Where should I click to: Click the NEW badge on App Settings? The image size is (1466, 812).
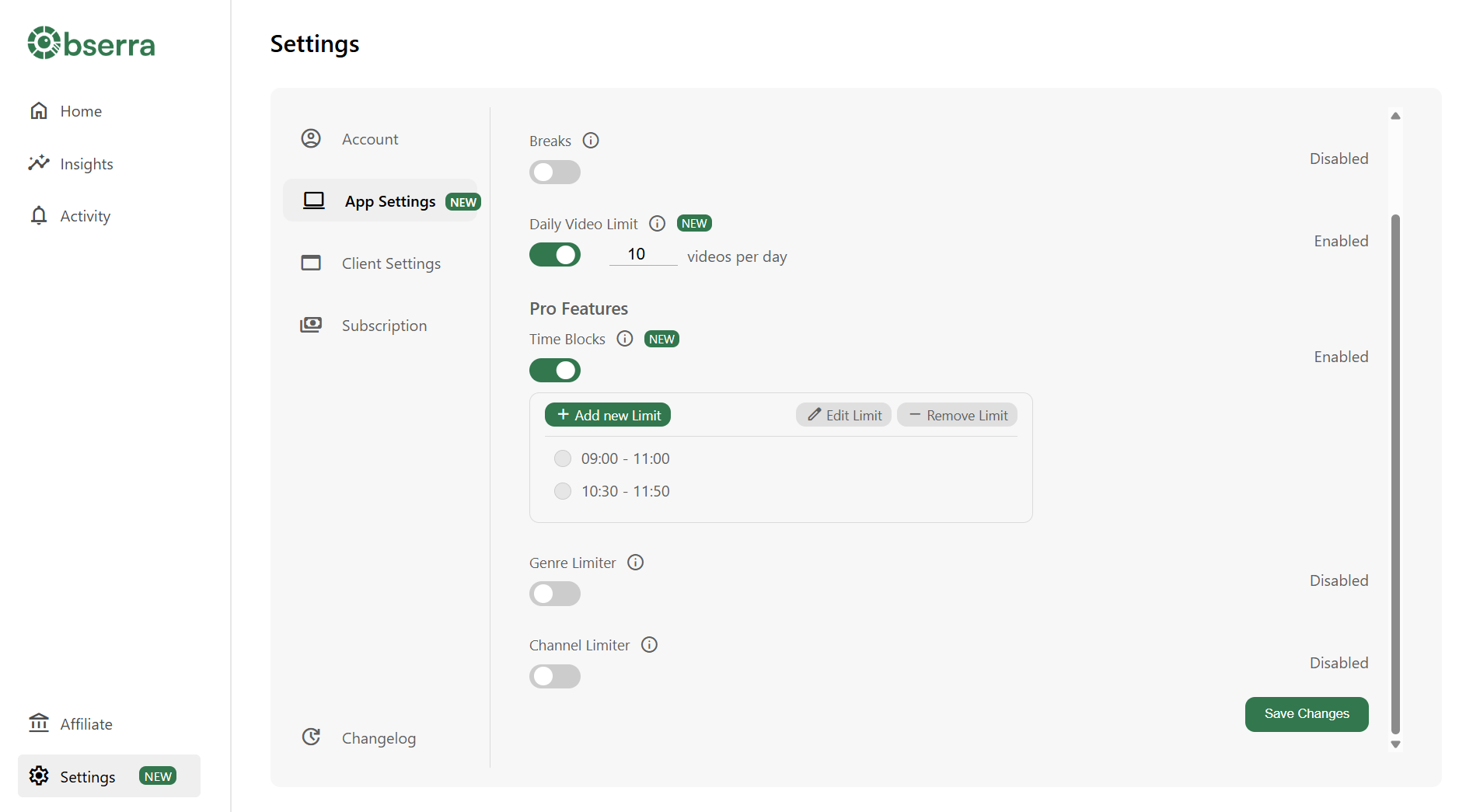pos(463,202)
